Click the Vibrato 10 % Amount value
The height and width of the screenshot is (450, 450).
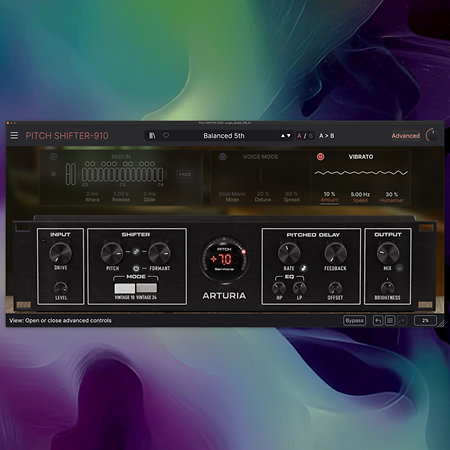pyautogui.click(x=329, y=194)
